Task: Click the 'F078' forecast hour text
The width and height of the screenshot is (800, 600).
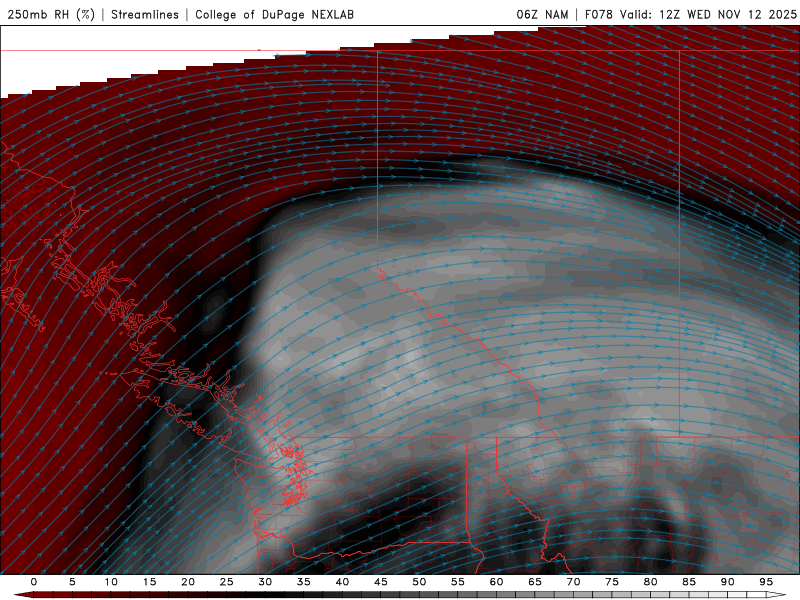Action: coord(599,14)
